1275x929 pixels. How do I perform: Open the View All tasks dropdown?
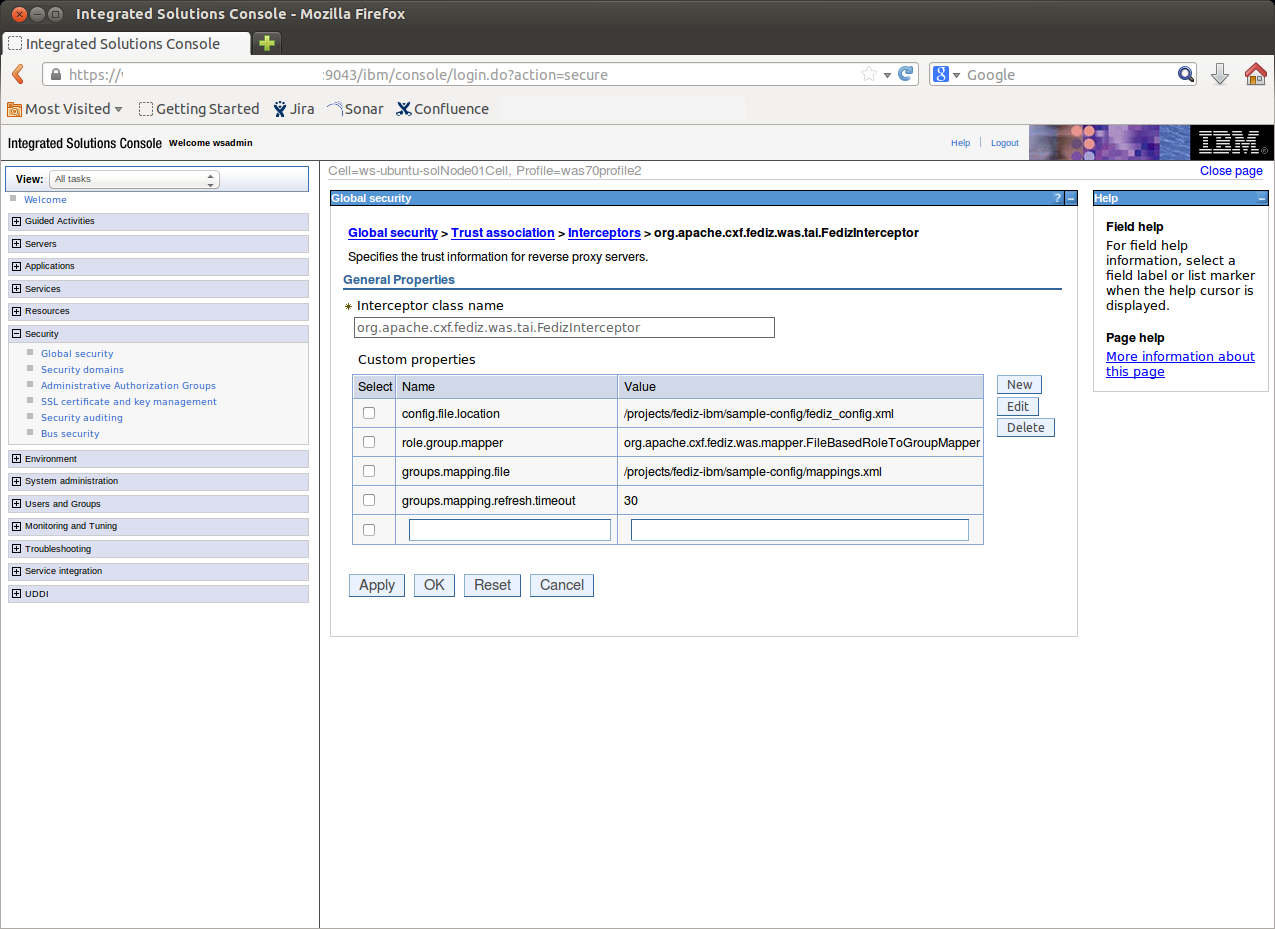coord(134,179)
